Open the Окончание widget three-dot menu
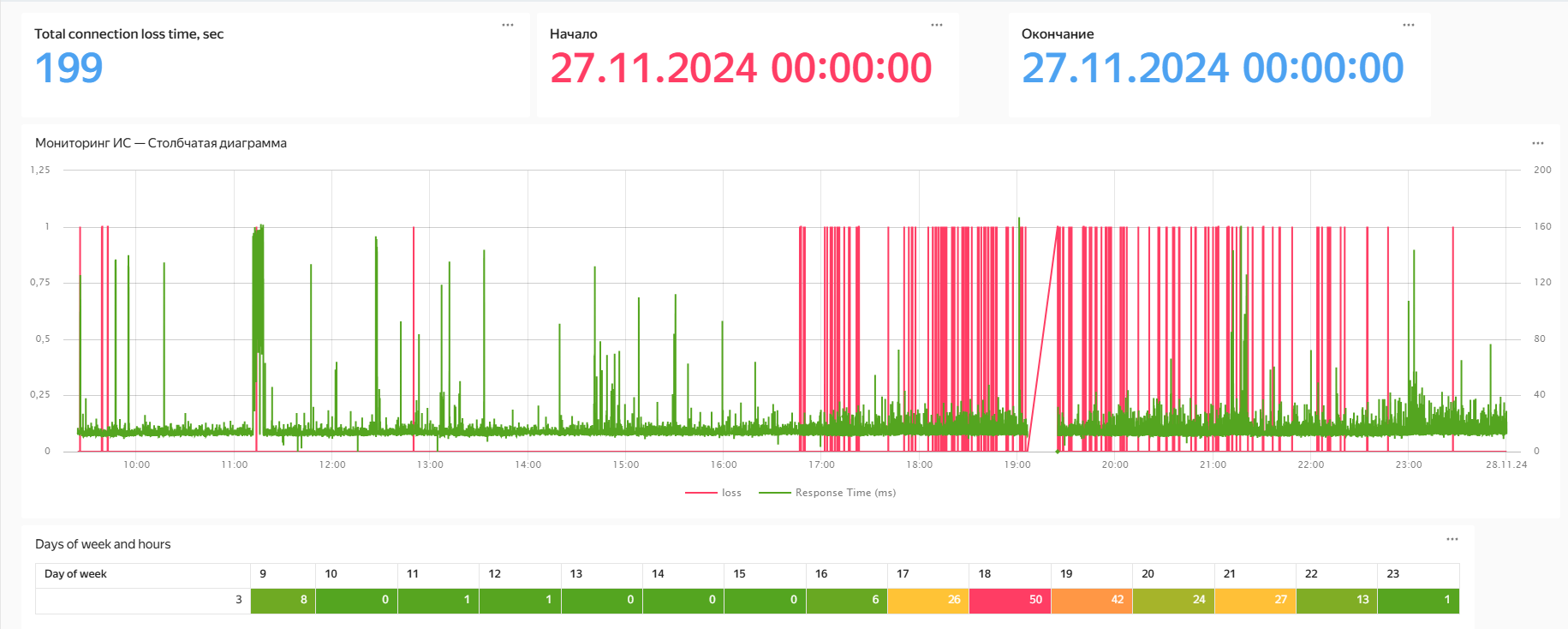 (x=1409, y=25)
